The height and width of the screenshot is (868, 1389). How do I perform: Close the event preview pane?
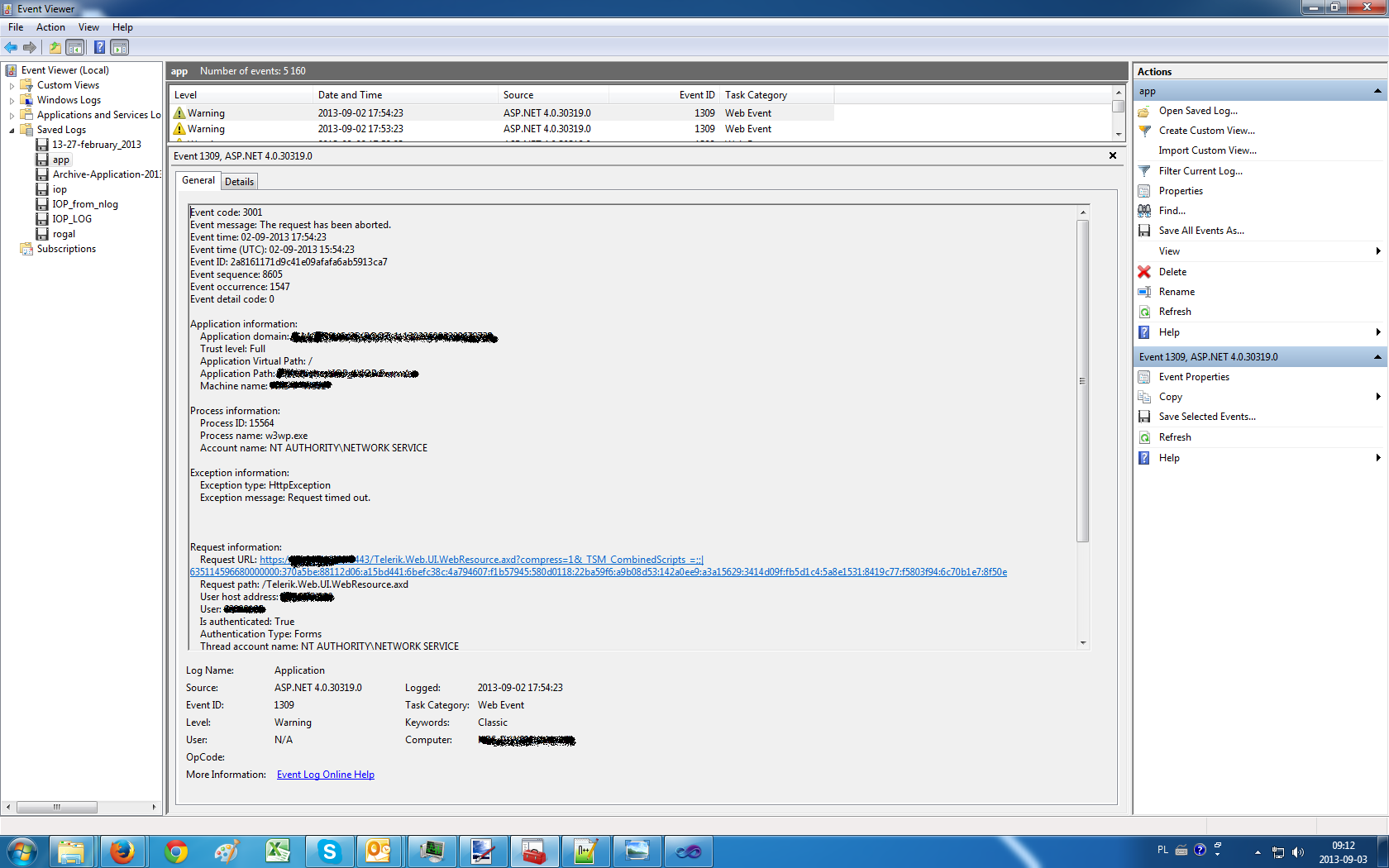(1113, 155)
